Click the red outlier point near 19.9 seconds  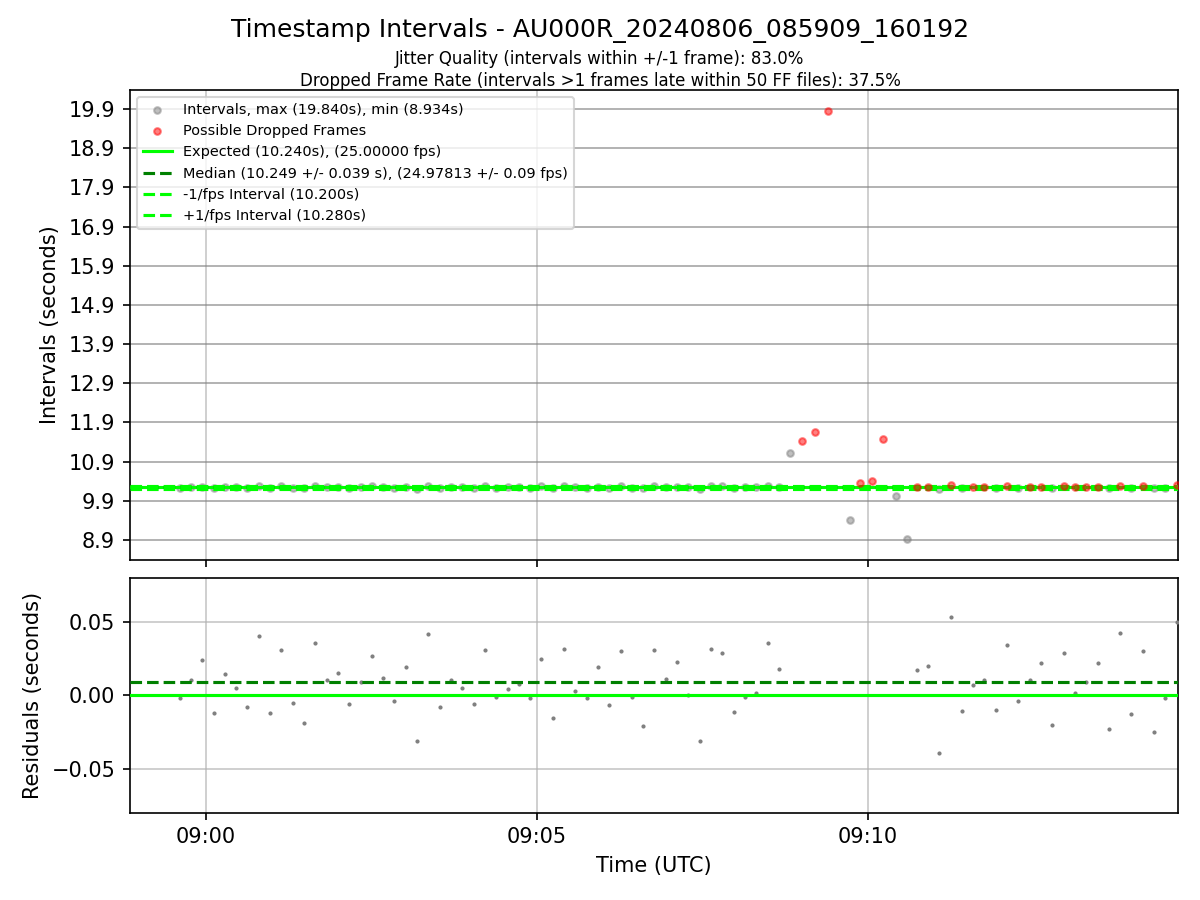pos(828,111)
